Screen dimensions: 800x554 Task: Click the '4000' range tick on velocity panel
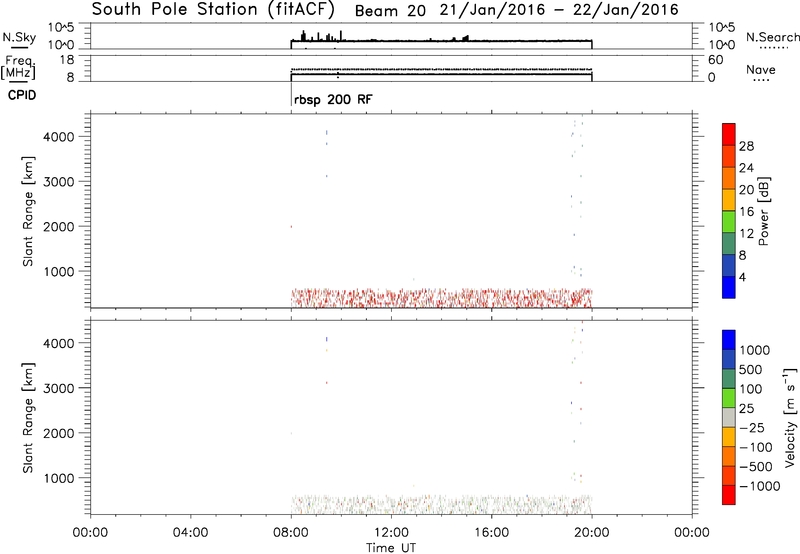59,343
